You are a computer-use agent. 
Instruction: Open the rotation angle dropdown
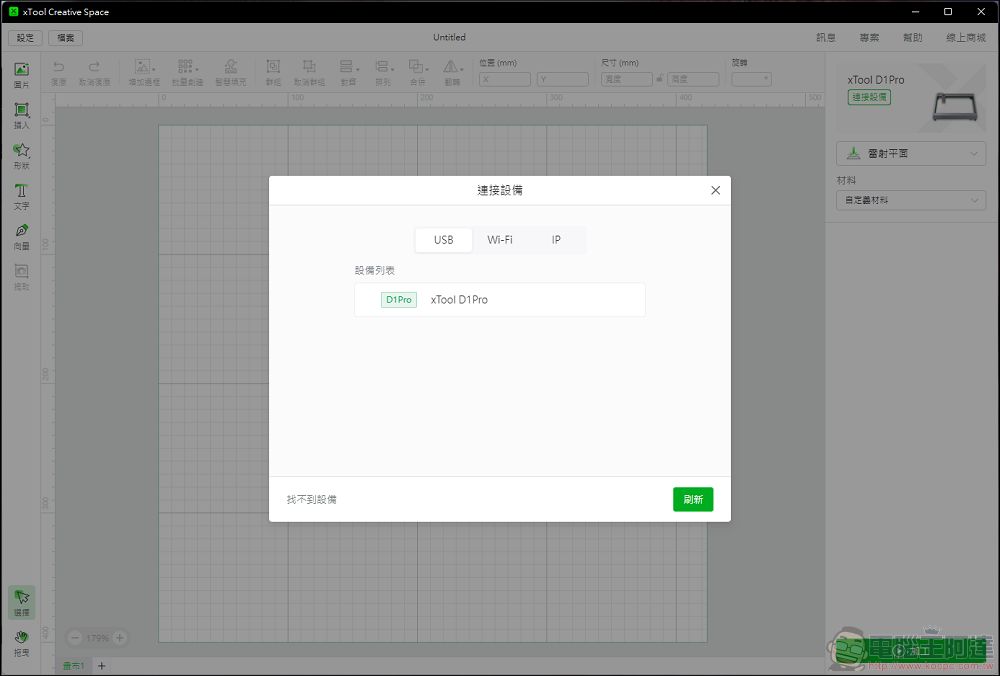click(x=752, y=79)
